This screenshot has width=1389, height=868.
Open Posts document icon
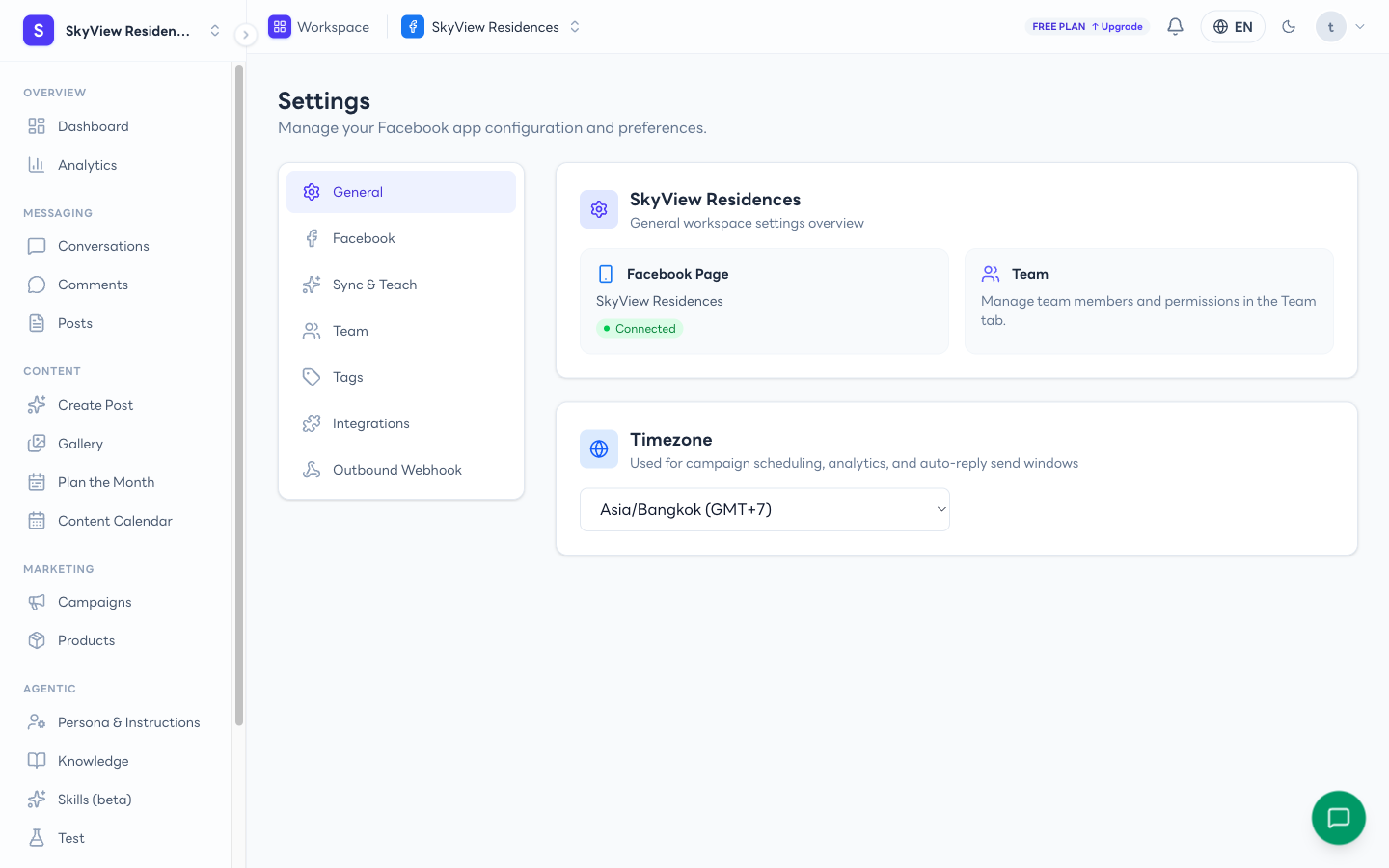click(x=37, y=323)
